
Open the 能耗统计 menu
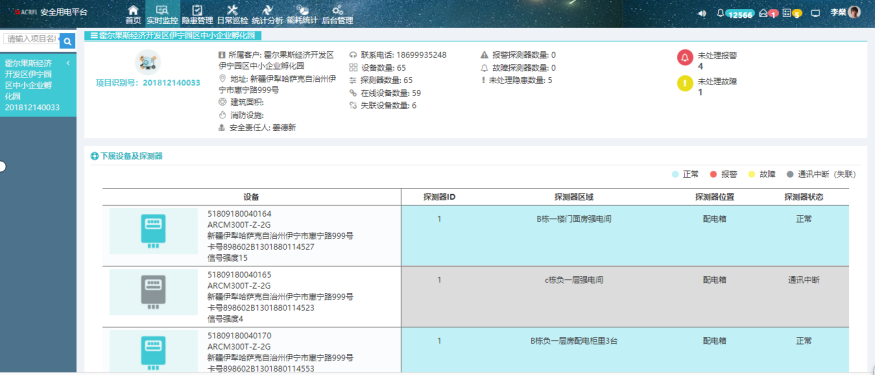(302, 15)
